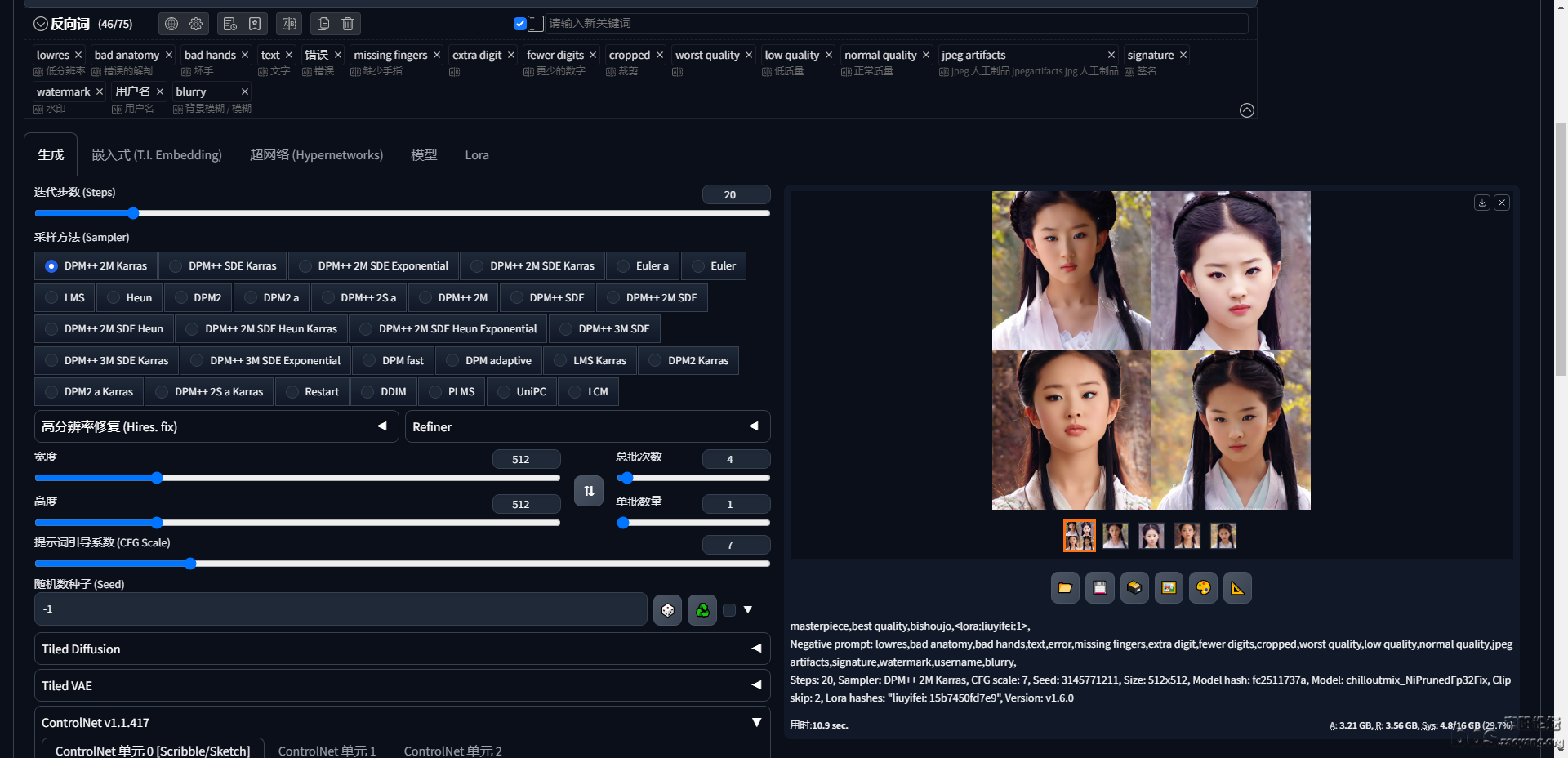The width and height of the screenshot is (1568, 758).
Task: Open favorites bookmark icon in negative prompt toolbar
Action: click(255, 24)
